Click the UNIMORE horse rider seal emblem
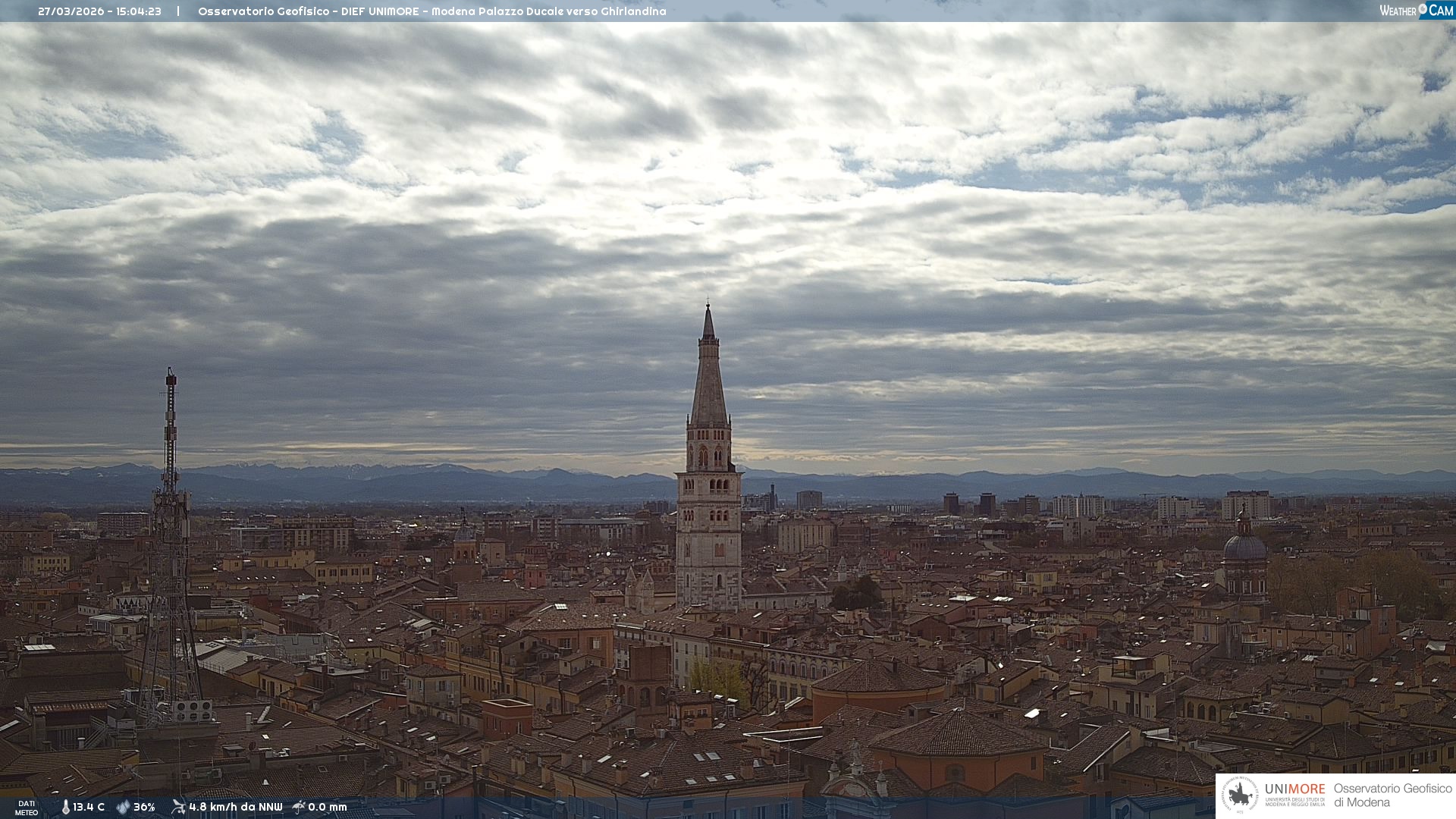This screenshot has height=819, width=1456. click(x=1240, y=795)
